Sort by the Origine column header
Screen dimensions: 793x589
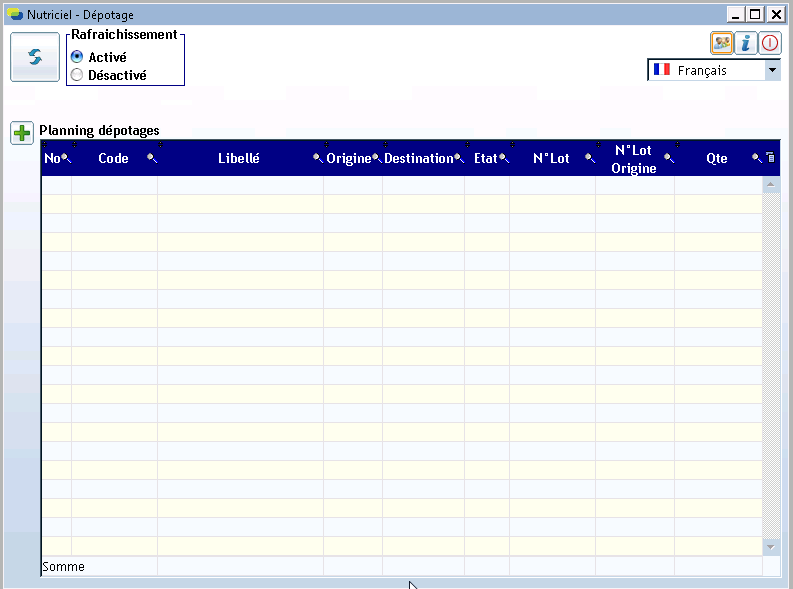pyautogui.click(x=349, y=159)
